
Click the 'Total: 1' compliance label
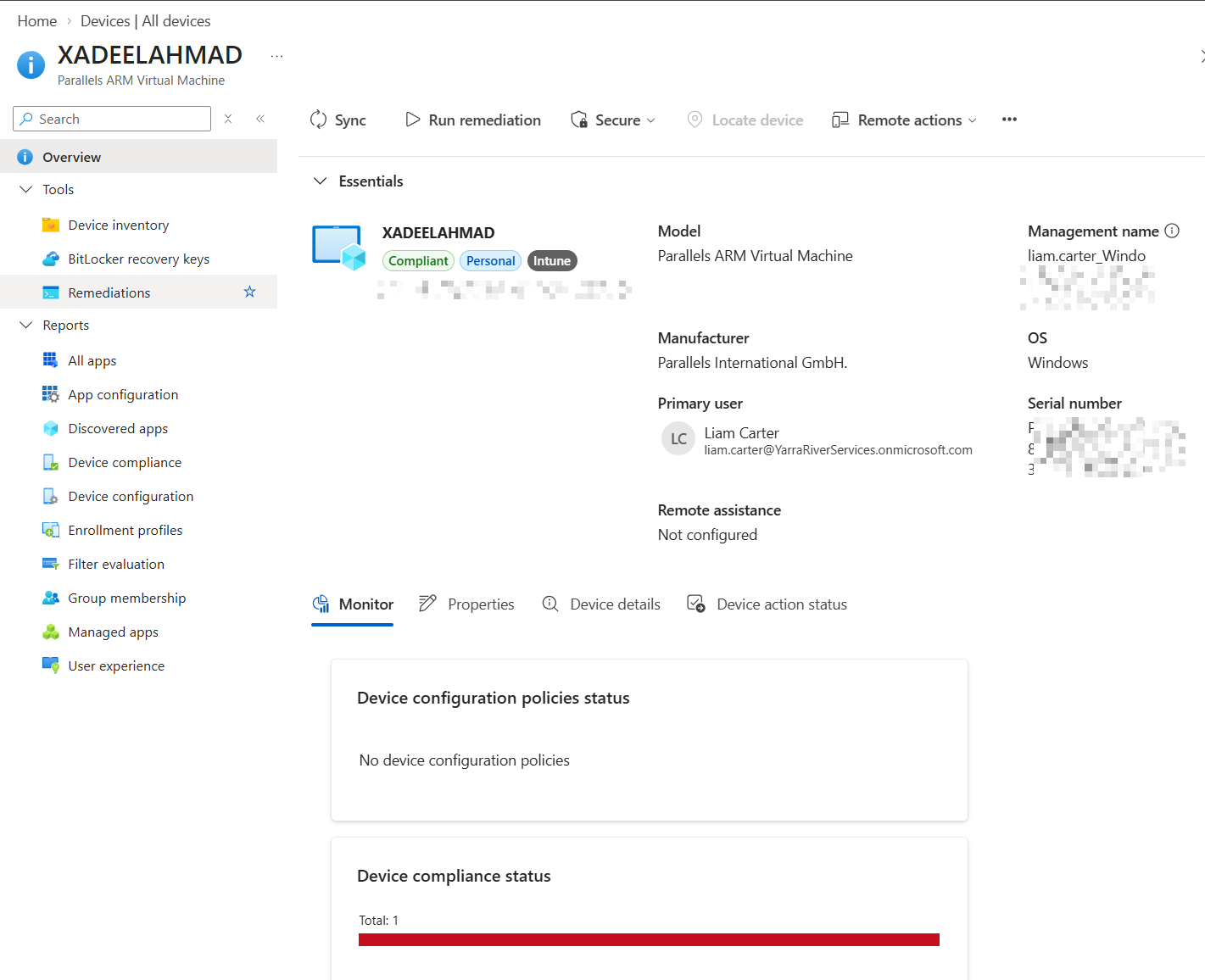(x=378, y=921)
